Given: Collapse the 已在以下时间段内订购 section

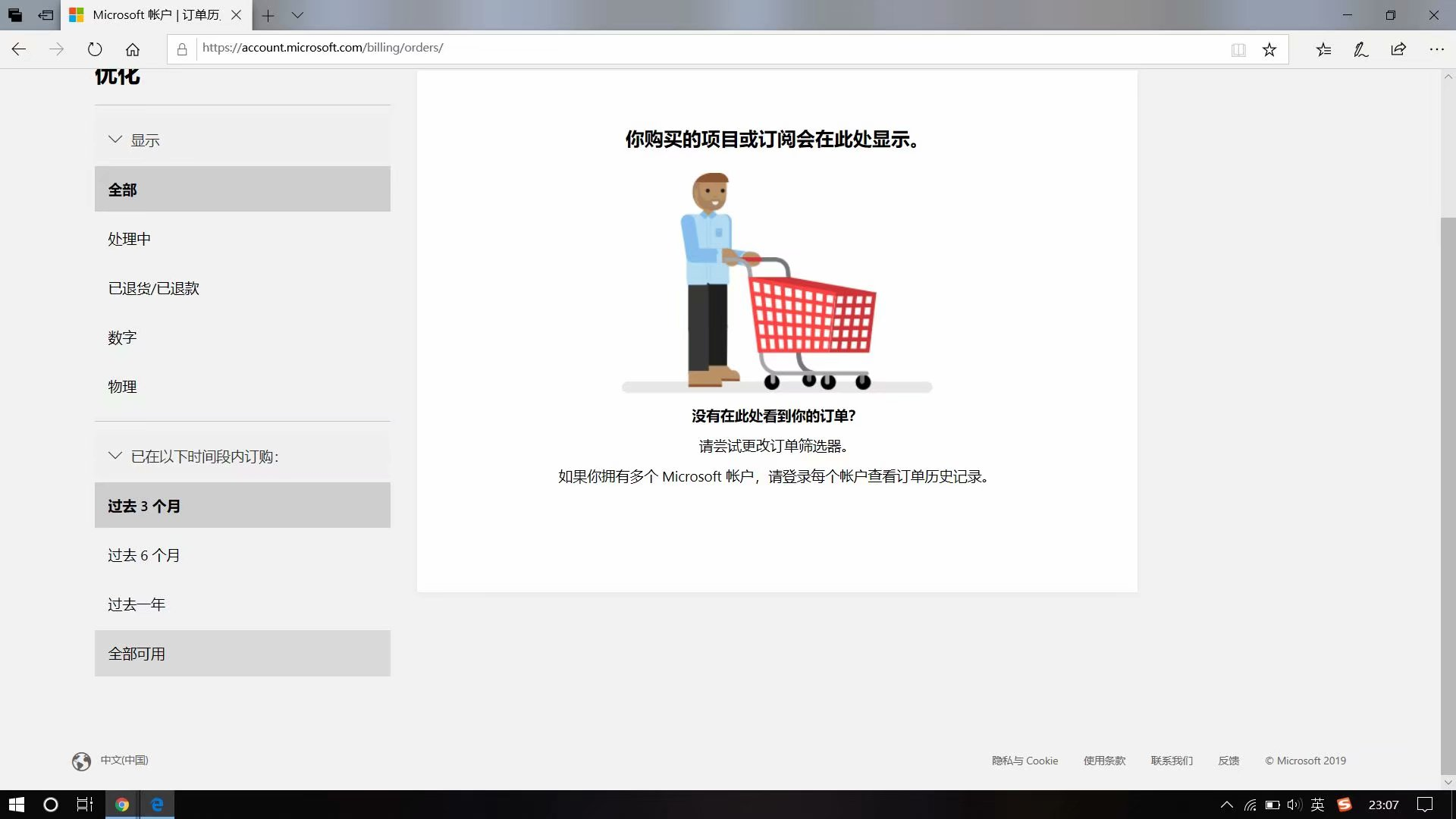Looking at the screenshot, I should coord(115,456).
